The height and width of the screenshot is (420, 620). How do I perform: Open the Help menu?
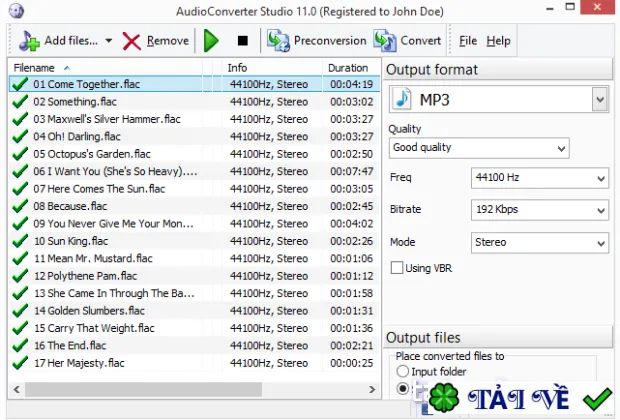click(498, 41)
